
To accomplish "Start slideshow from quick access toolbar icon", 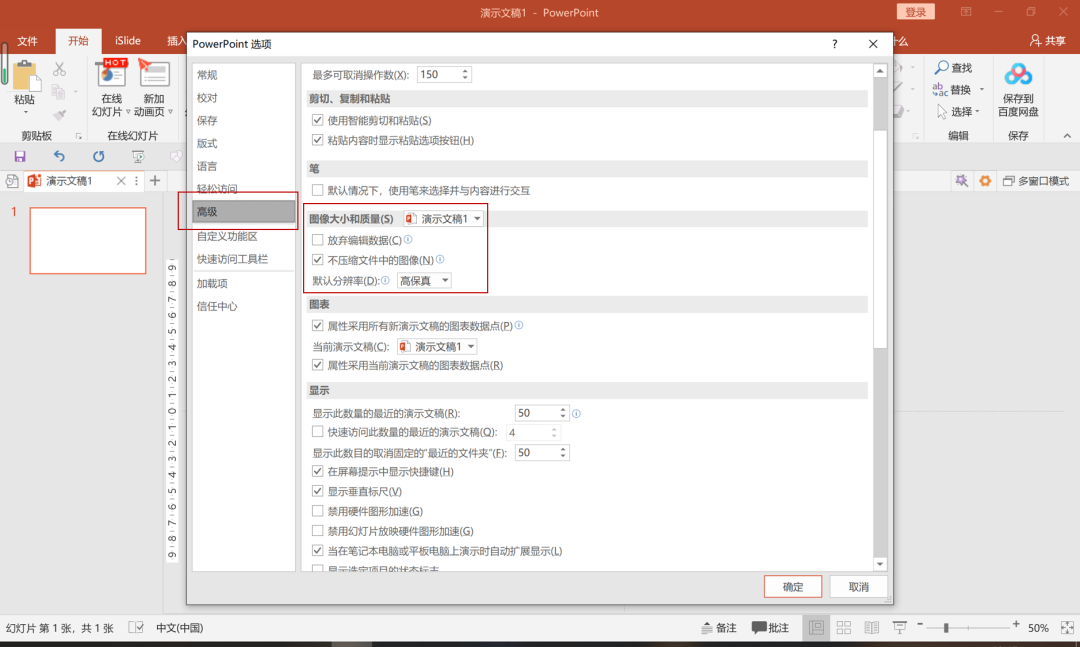I will click(x=138, y=157).
